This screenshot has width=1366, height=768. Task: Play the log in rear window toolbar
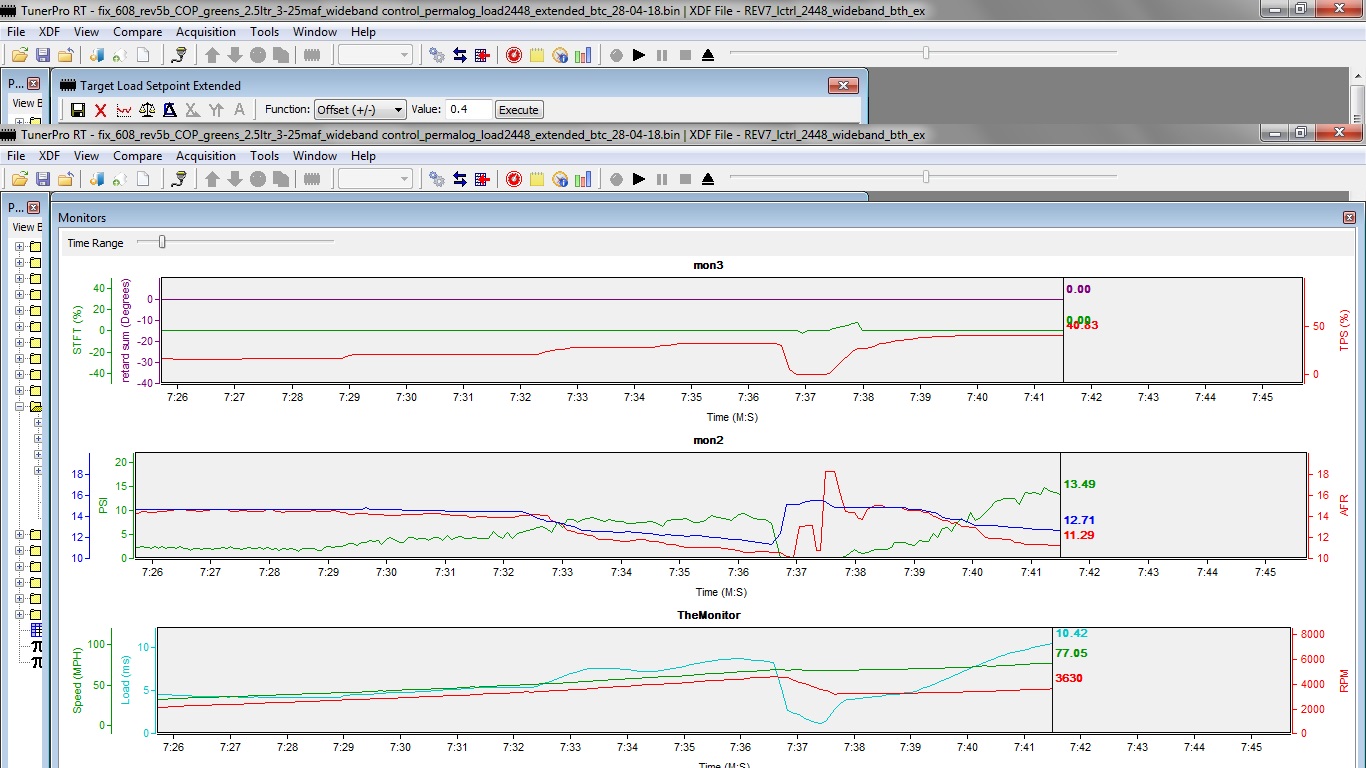click(639, 55)
